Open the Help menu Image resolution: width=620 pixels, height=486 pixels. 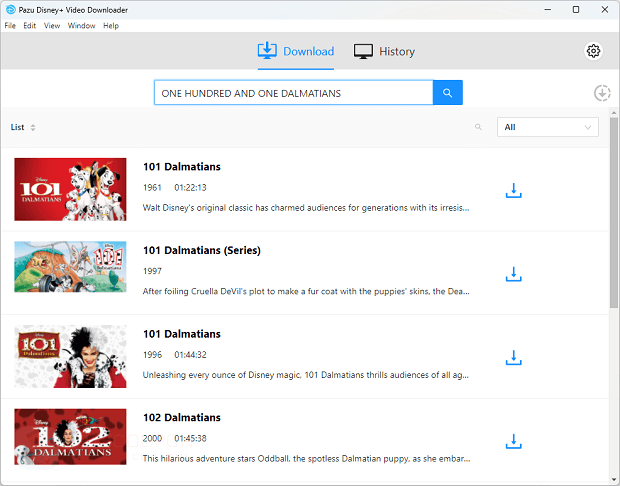111,26
